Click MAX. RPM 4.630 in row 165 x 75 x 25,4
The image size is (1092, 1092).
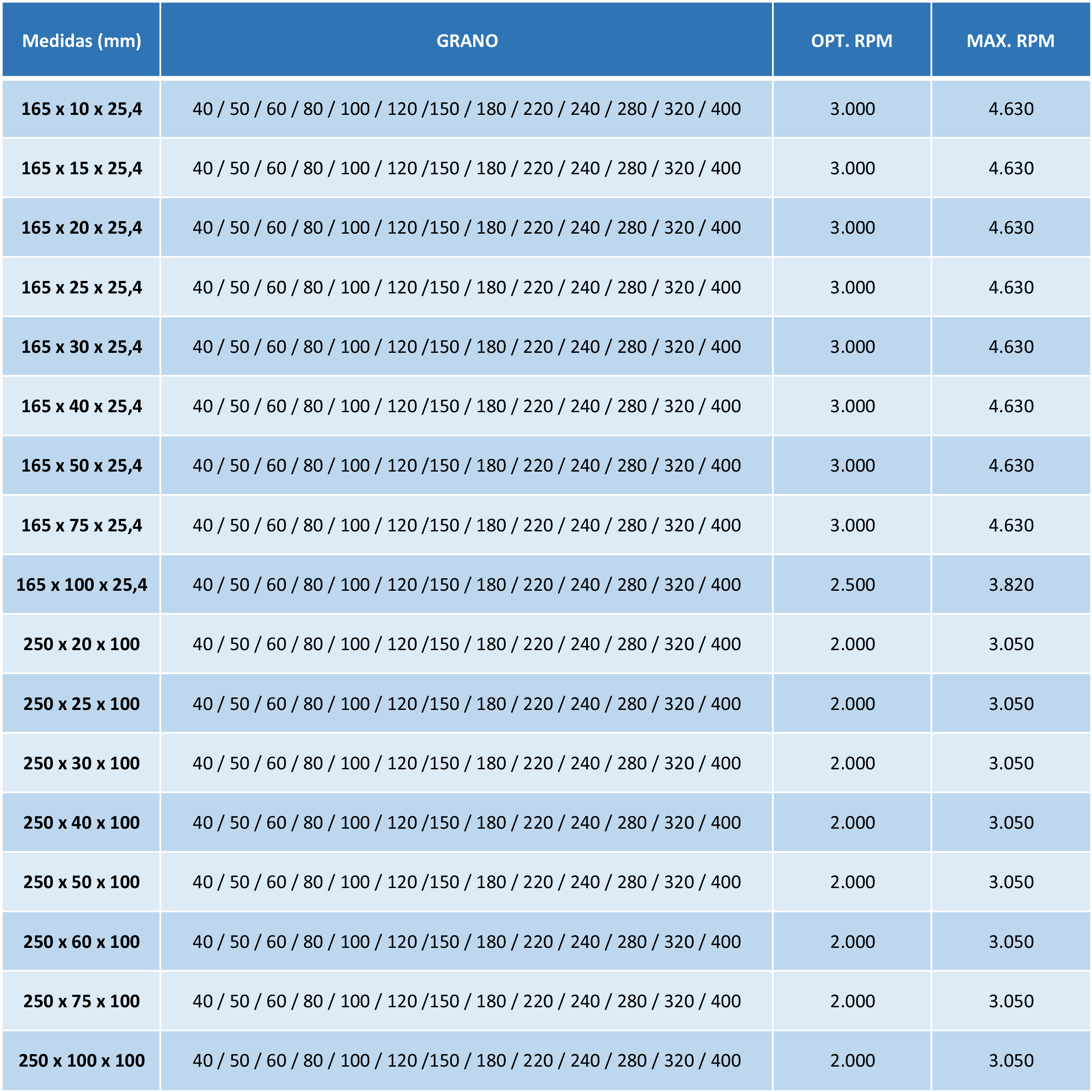click(1011, 525)
